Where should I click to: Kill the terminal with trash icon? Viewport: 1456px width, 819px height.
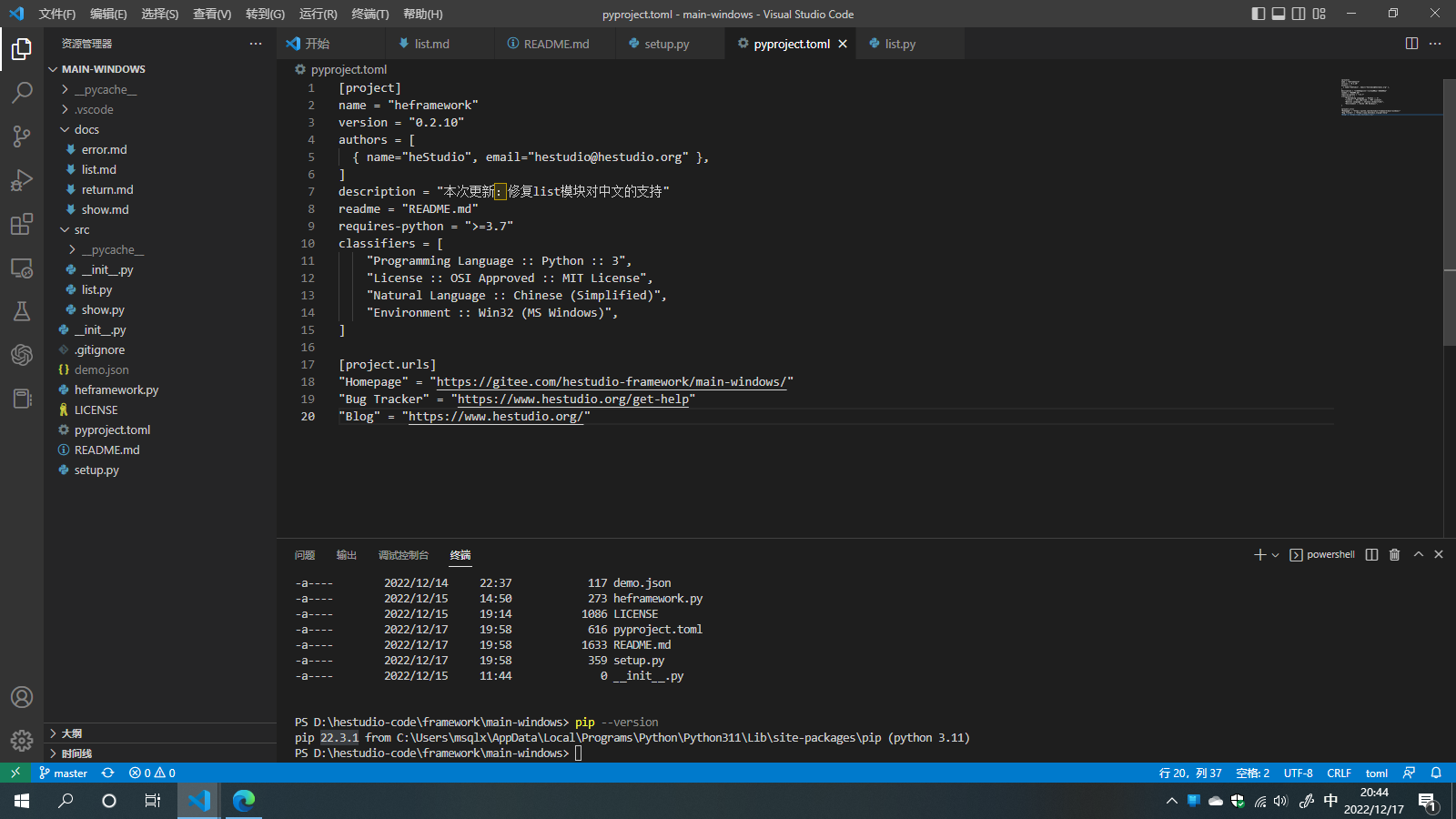tap(1394, 554)
